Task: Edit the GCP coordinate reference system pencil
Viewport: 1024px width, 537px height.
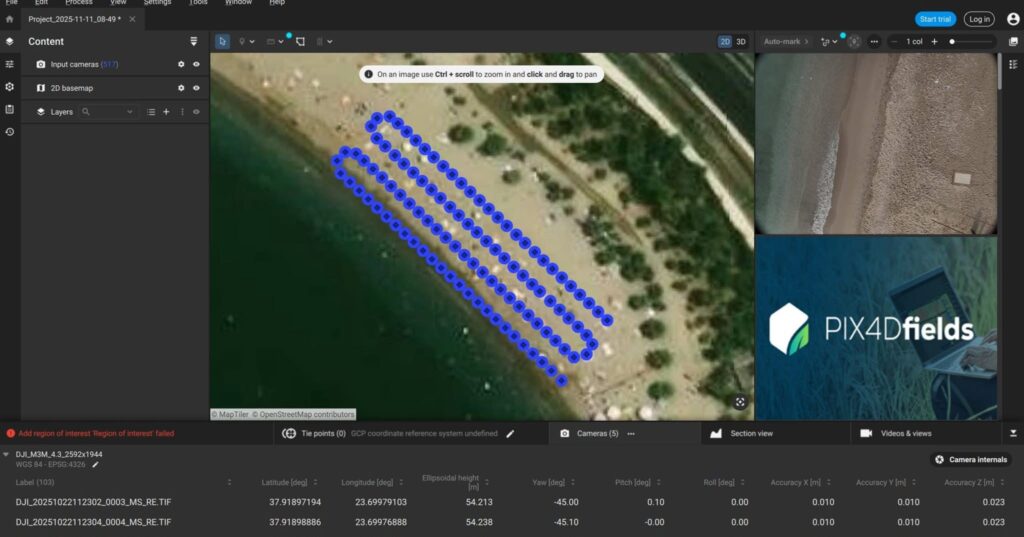Action: [x=510, y=434]
